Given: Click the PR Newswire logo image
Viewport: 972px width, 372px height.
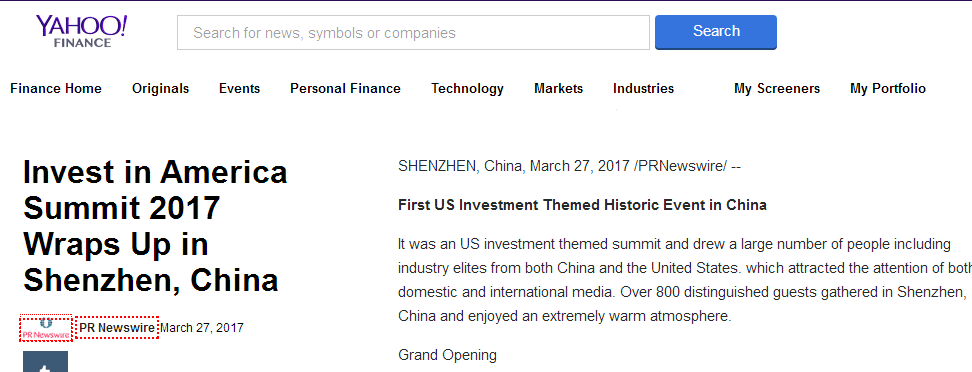Looking at the screenshot, I should [46, 328].
